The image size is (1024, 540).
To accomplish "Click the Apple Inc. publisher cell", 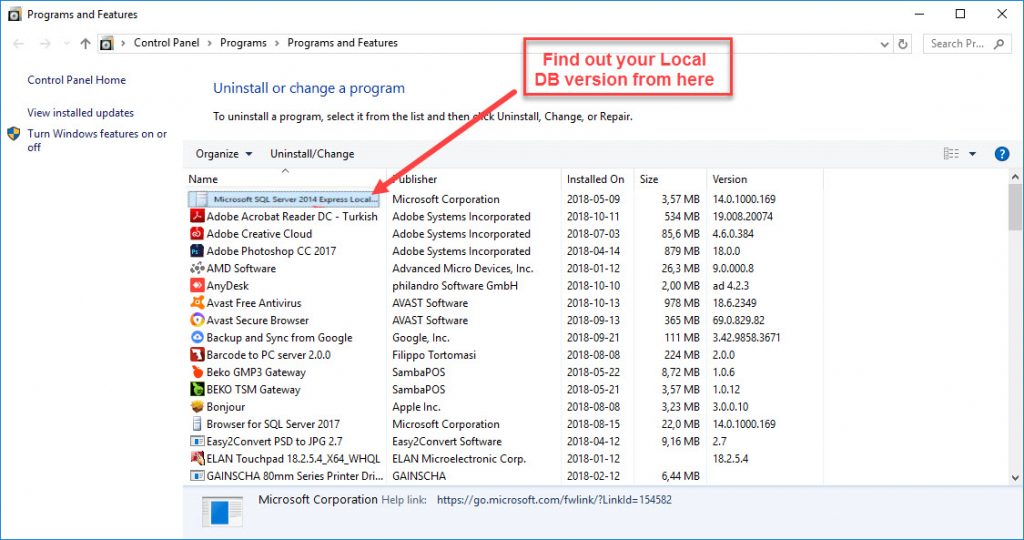I will pos(416,407).
